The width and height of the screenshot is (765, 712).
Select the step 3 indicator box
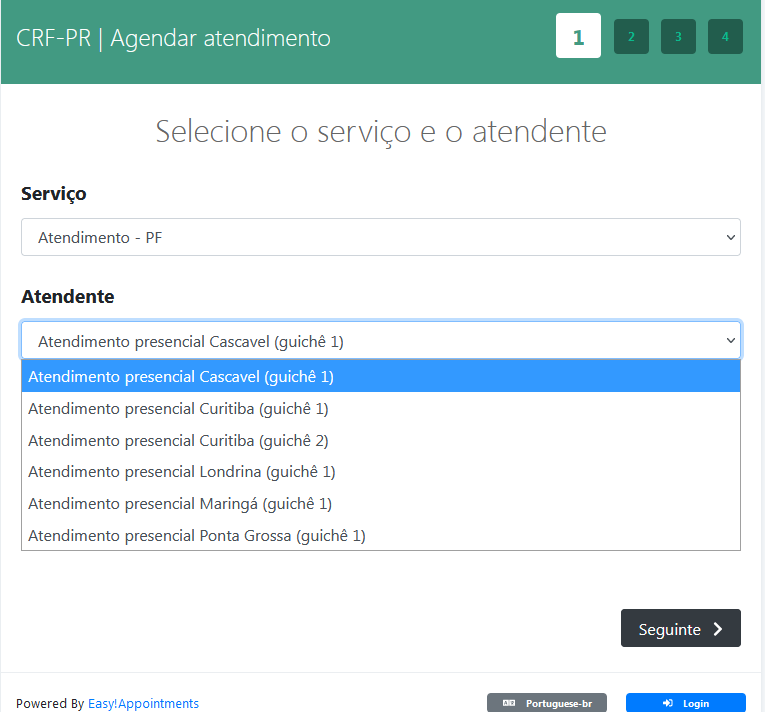pyautogui.click(x=678, y=36)
